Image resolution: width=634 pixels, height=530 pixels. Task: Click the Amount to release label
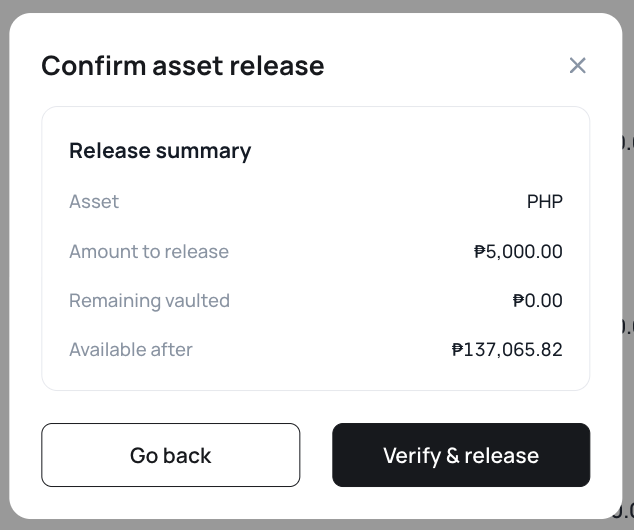click(149, 251)
